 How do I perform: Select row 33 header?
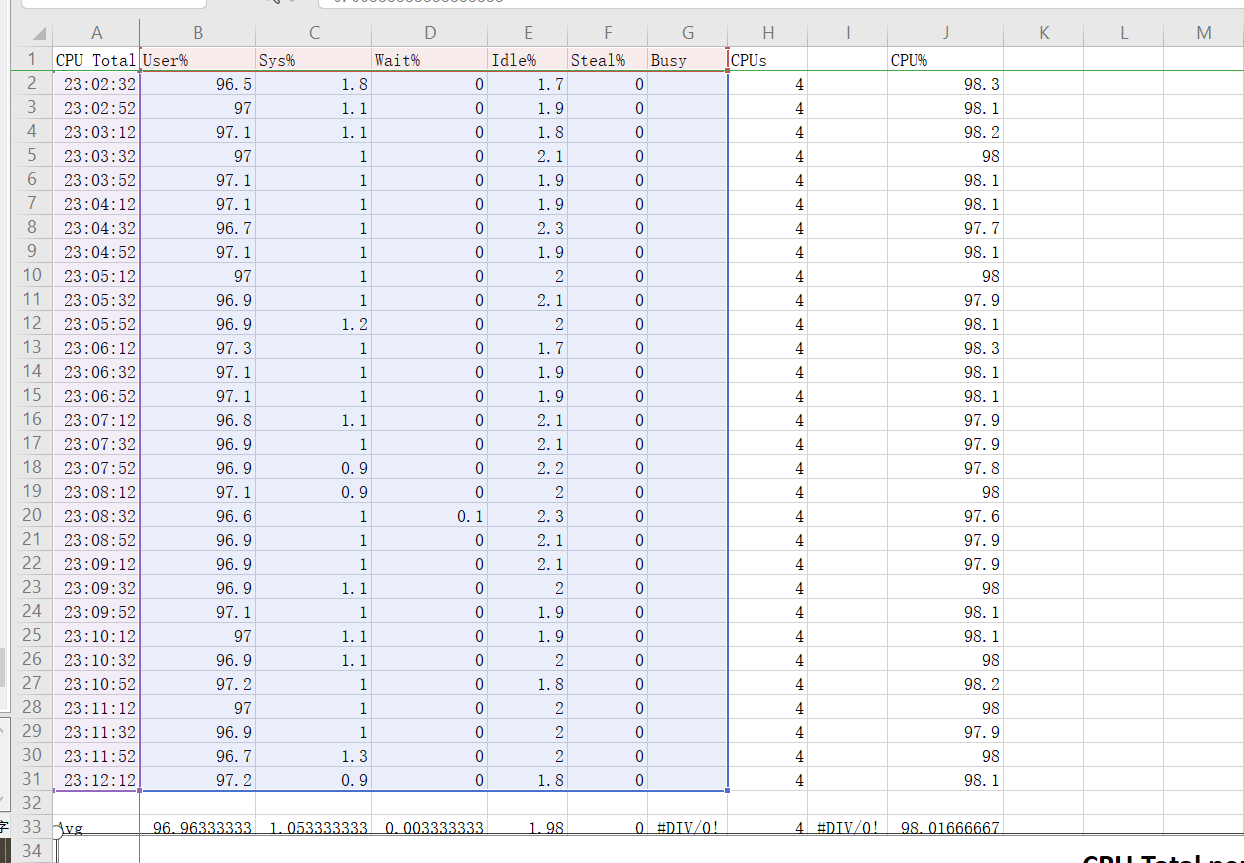pyautogui.click(x=32, y=827)
